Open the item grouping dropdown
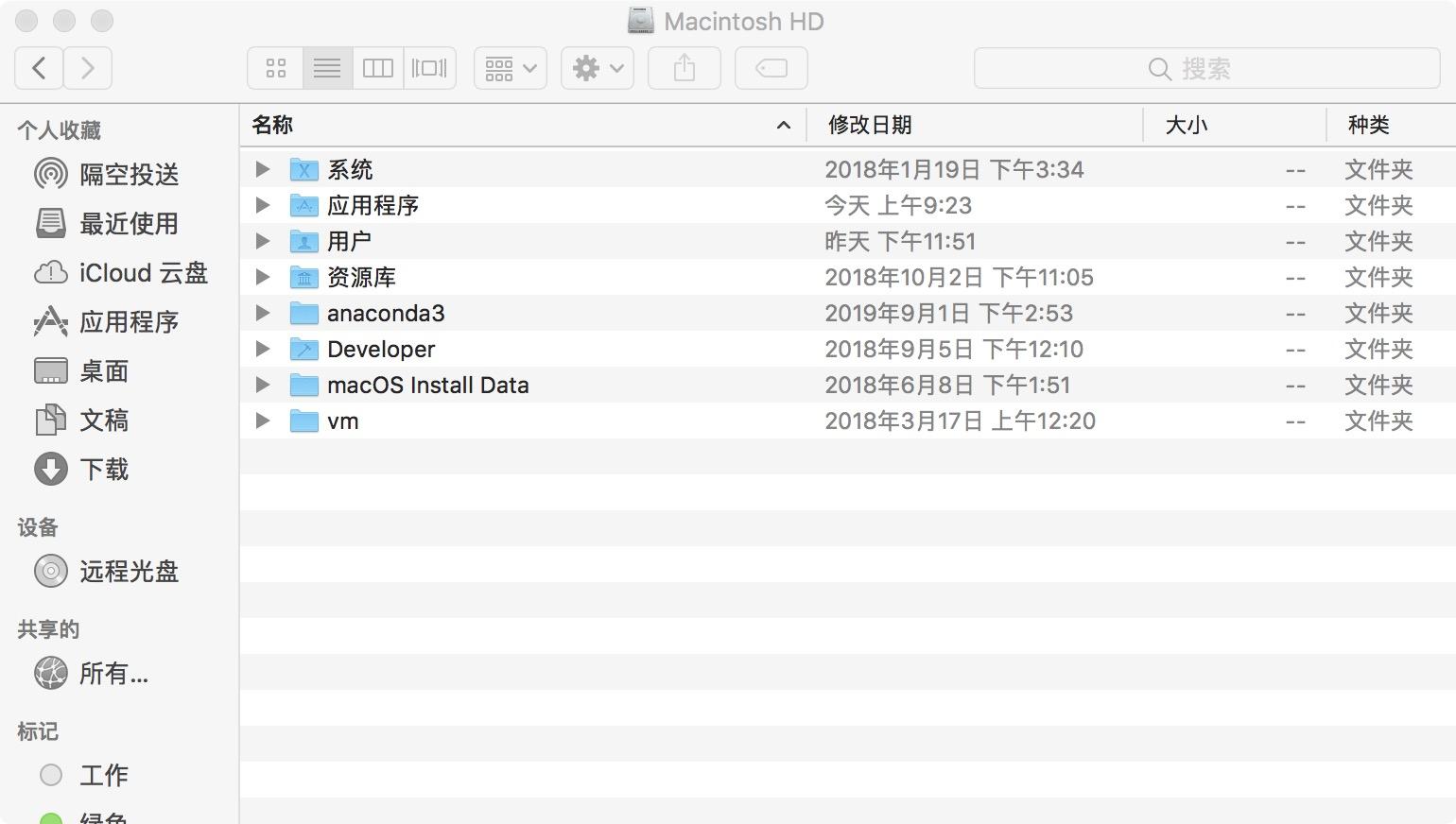Screen dimensions: 1456x824 coord(510,67)
